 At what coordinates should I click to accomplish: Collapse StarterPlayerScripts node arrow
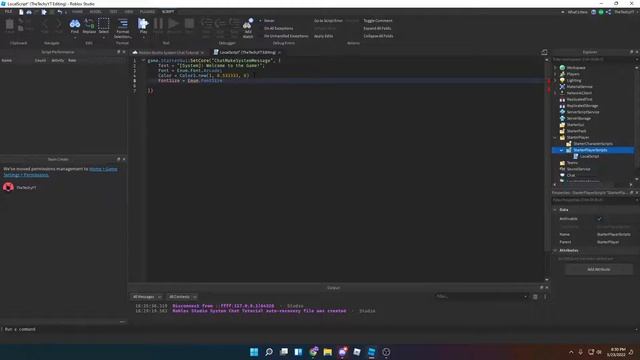tap(562, 150)
